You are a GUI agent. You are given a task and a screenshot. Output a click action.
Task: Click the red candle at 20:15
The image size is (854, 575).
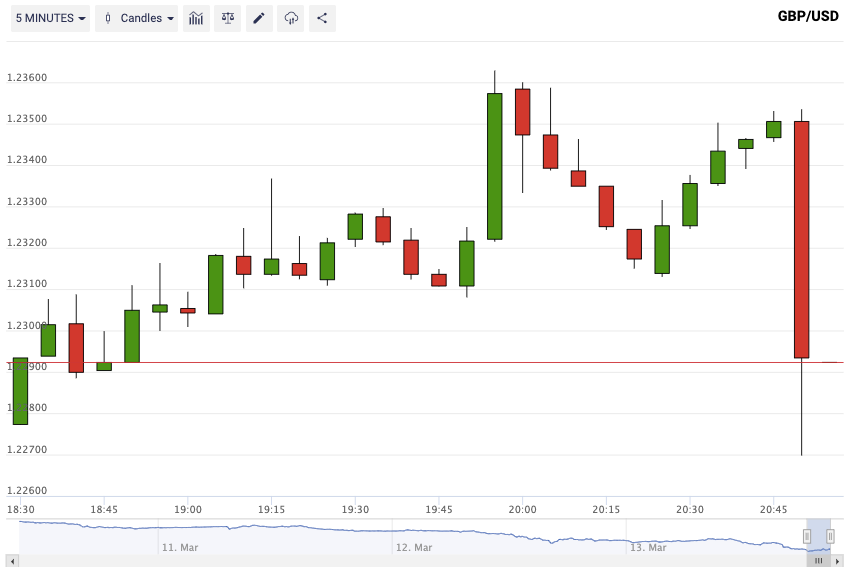606,206
